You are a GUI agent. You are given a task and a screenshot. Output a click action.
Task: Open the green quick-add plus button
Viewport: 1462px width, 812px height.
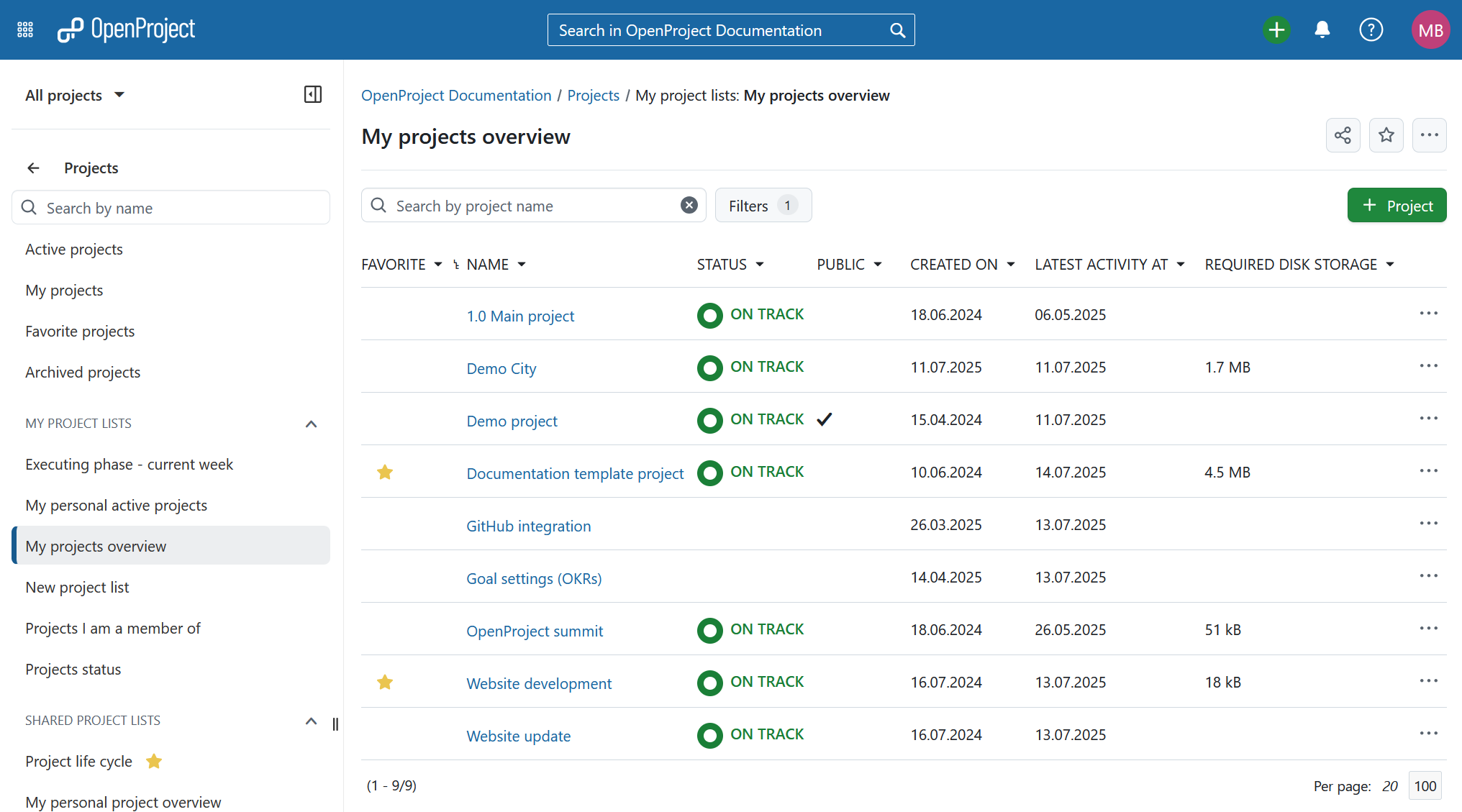1276,29
